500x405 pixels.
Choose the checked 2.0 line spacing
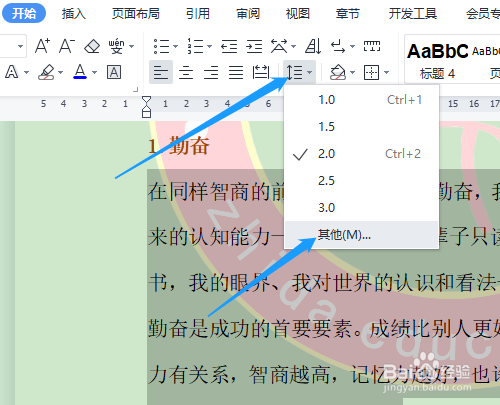(361, 154)
